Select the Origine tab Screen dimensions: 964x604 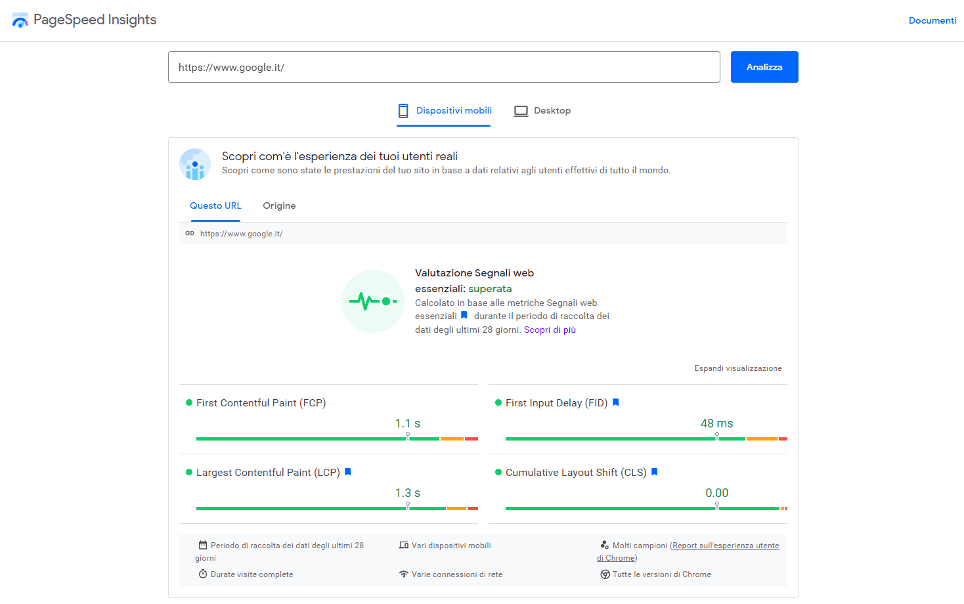coord(279,205)
